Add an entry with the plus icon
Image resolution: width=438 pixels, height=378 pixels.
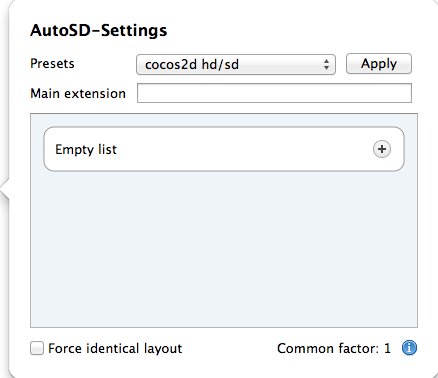382,149
